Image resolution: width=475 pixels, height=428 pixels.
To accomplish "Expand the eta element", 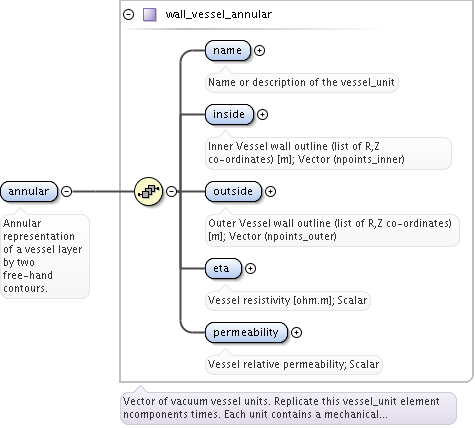I will [x=250, y=268].
